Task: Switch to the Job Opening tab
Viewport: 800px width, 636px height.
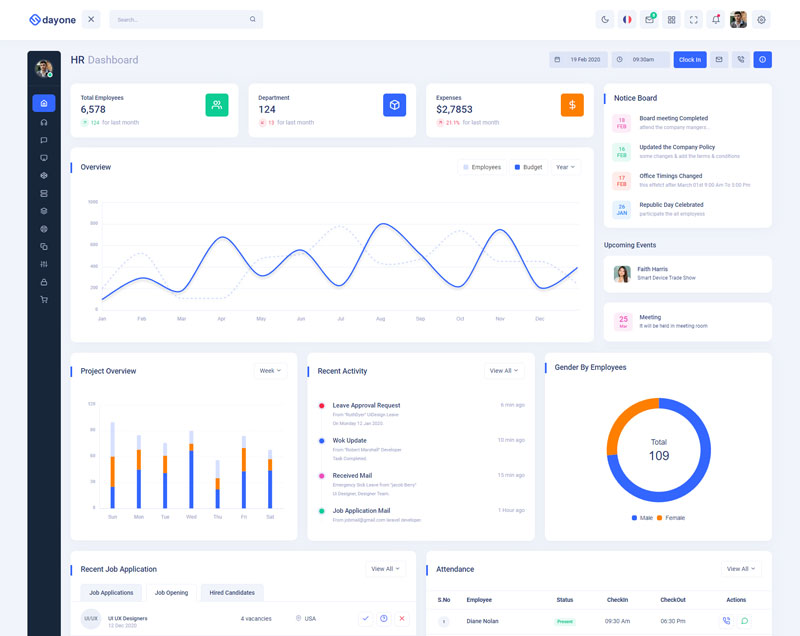Action: point(171,593)
